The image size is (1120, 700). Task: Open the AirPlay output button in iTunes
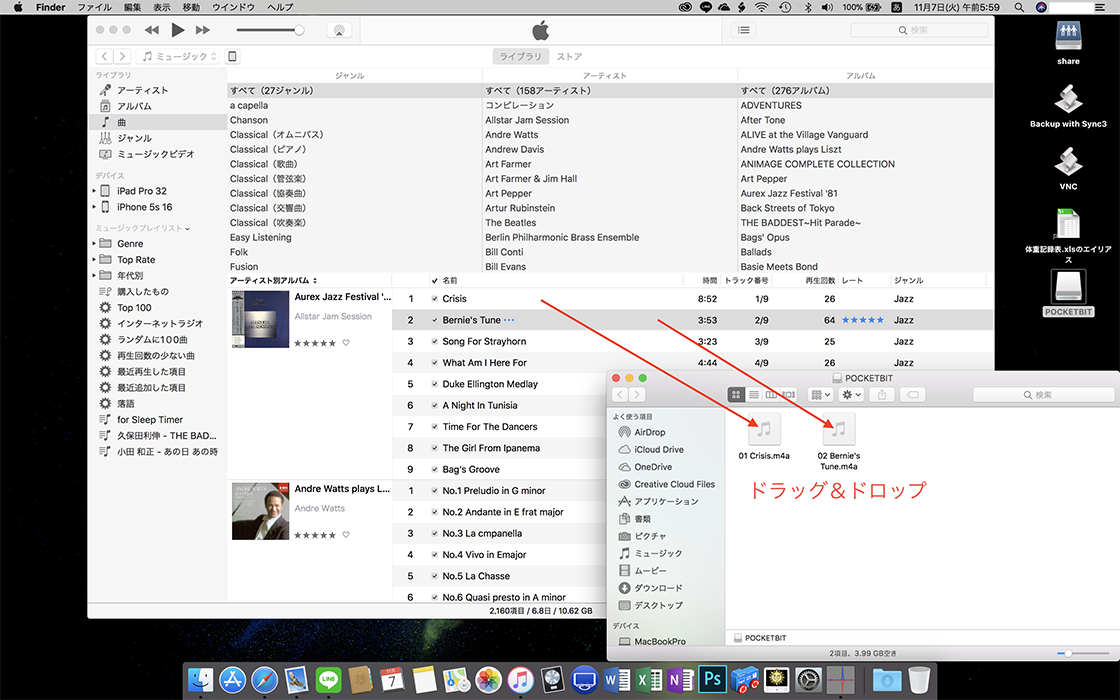pos(339,30)
